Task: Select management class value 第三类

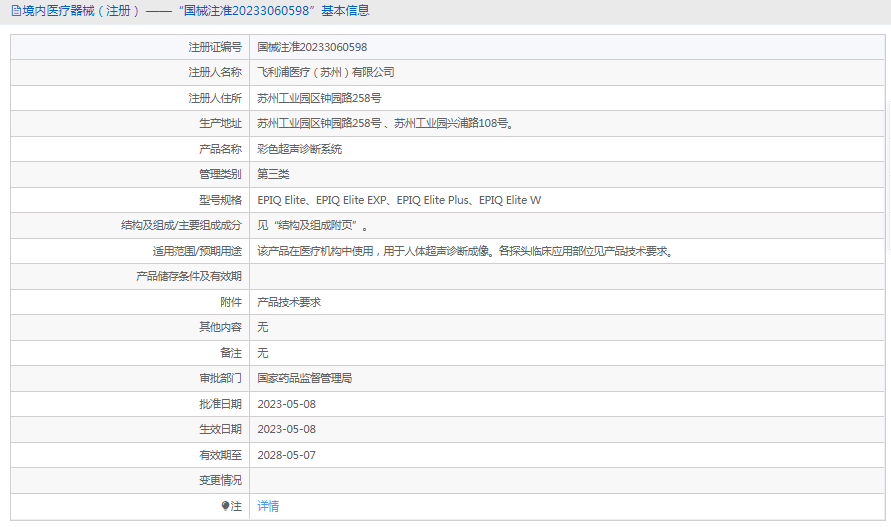Action: click(x=273, y=174)
